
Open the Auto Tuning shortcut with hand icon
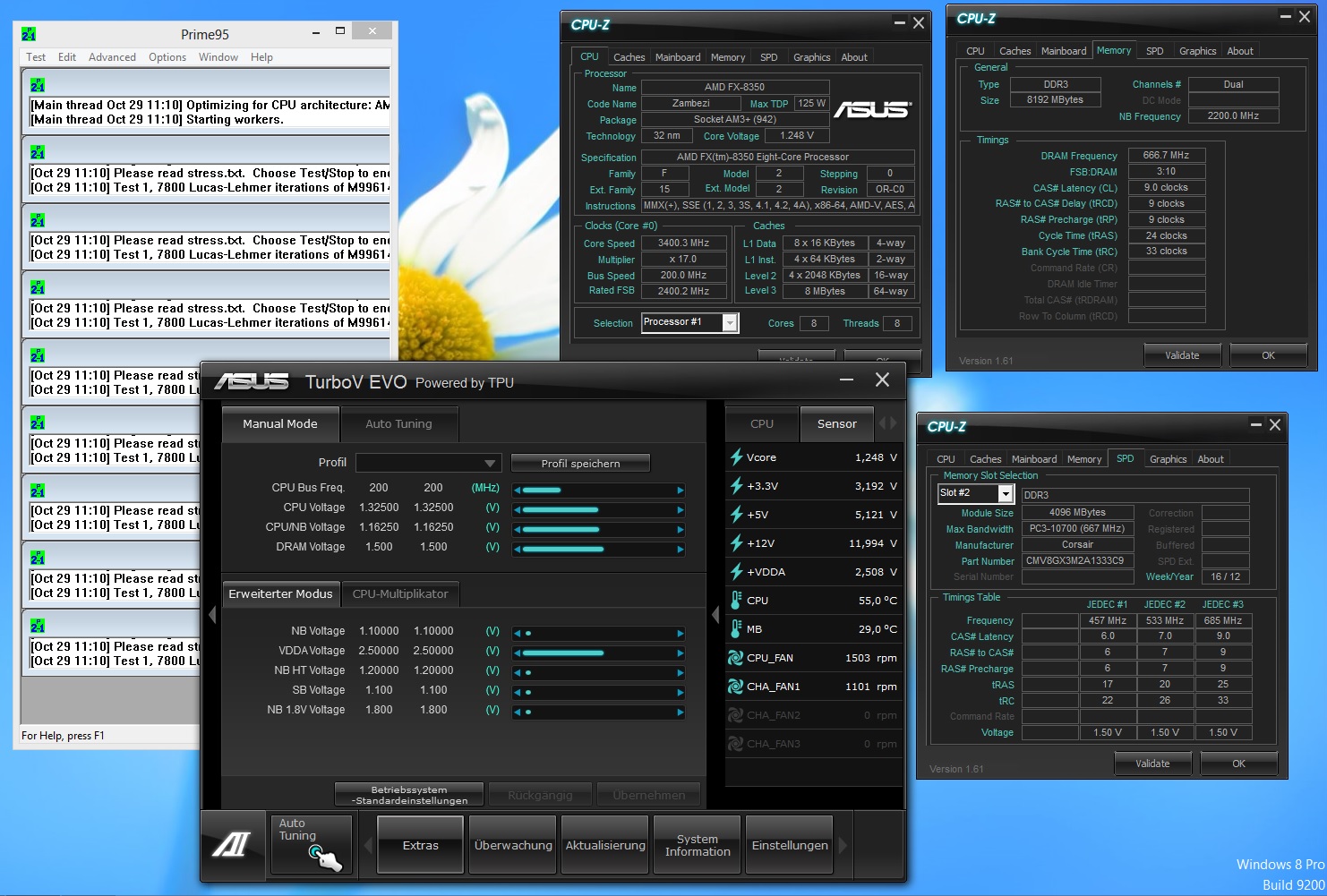312,845
